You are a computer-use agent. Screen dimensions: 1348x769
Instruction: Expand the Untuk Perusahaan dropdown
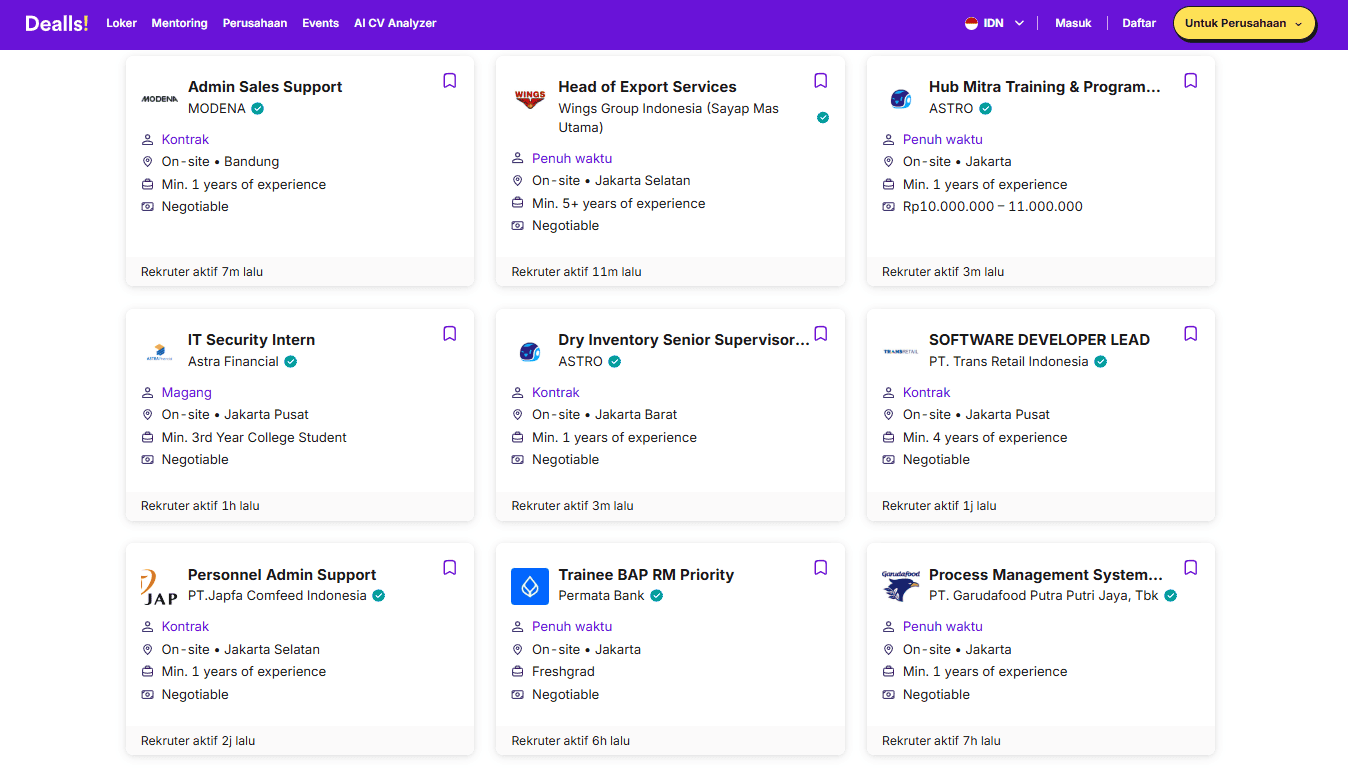click(x=1244, y=23)
